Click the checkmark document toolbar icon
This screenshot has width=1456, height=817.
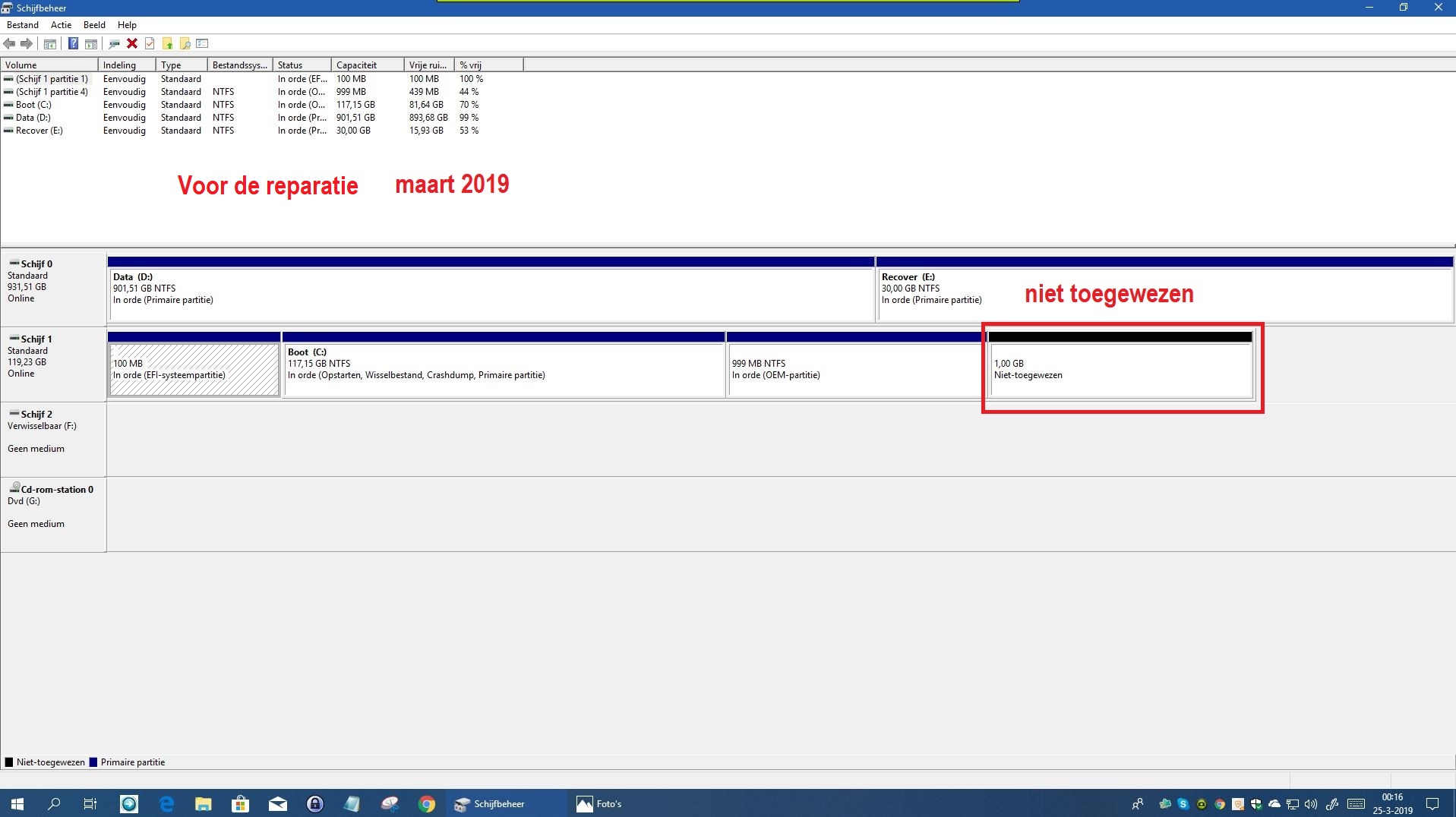click(150, 43)
